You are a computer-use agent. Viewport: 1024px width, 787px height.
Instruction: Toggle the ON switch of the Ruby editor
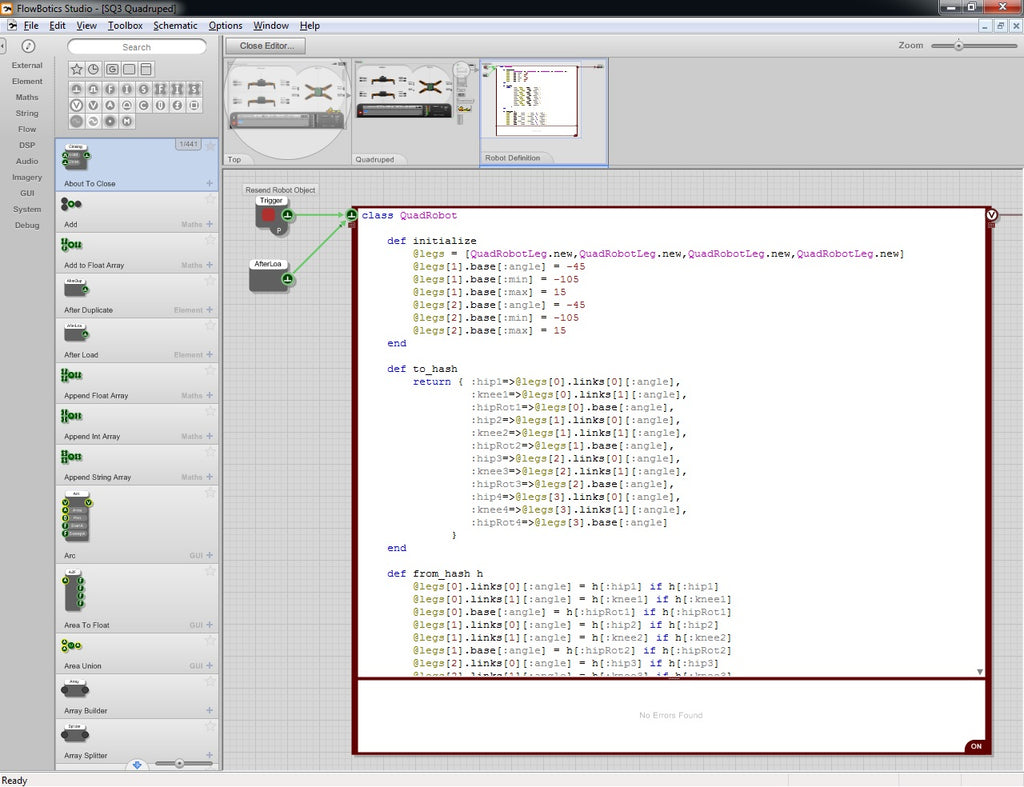[976, 746]
